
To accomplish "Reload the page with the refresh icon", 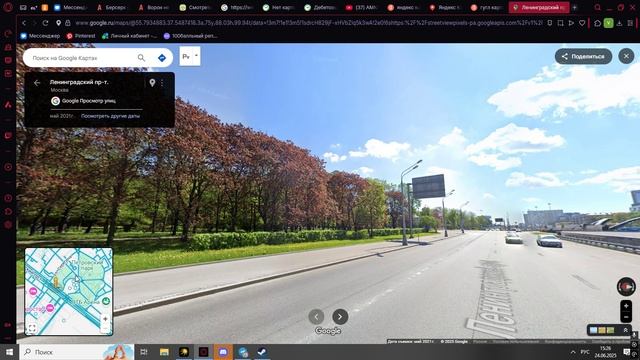I will click(45, 23).
